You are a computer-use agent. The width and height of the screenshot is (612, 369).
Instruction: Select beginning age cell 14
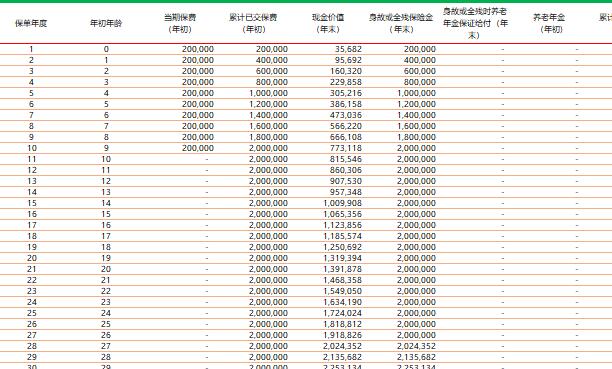click(106, 203)
